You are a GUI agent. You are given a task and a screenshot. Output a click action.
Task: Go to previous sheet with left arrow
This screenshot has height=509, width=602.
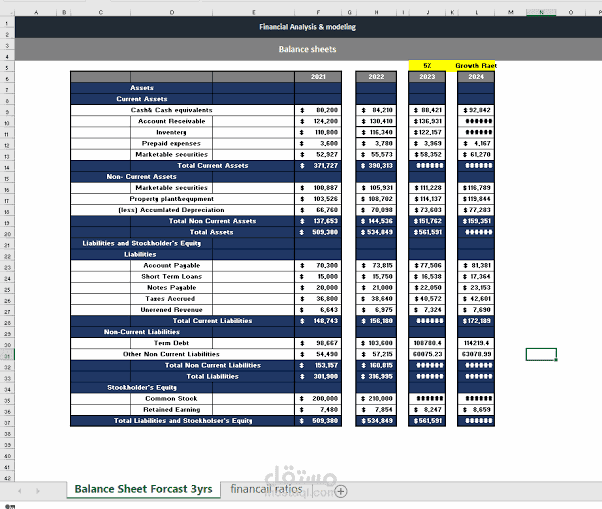point(20,491)
